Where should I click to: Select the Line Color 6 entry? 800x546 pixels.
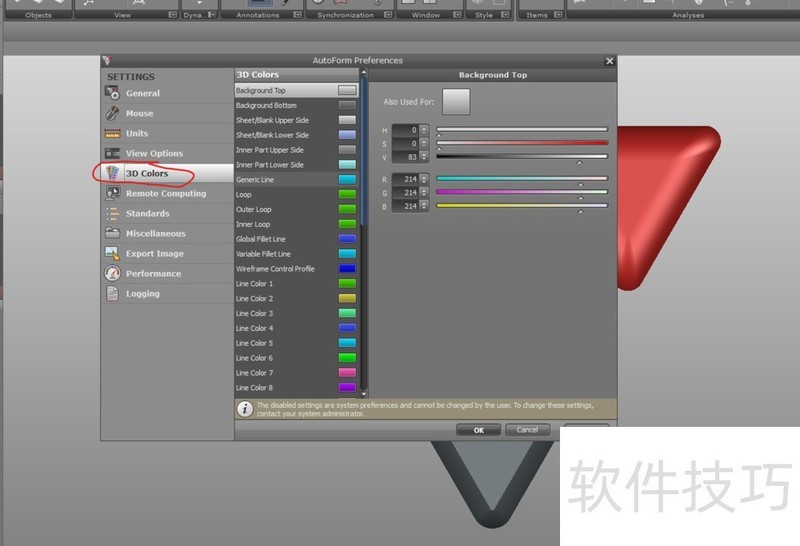[296, 358]
